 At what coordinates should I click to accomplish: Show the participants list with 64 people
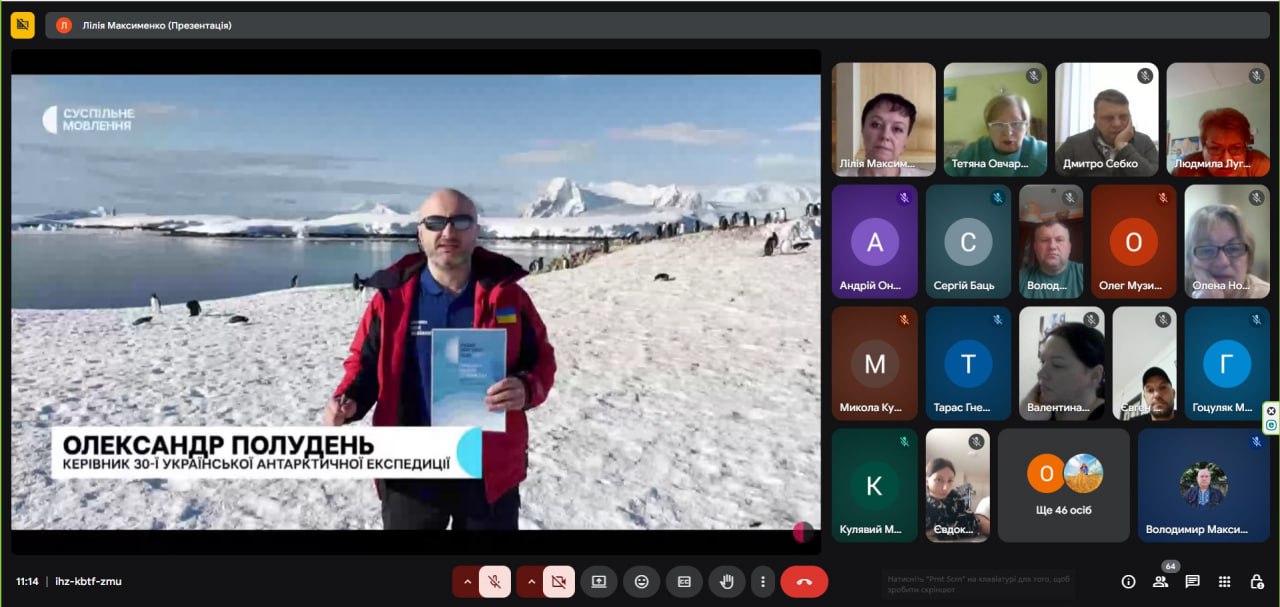point(1160,581)
